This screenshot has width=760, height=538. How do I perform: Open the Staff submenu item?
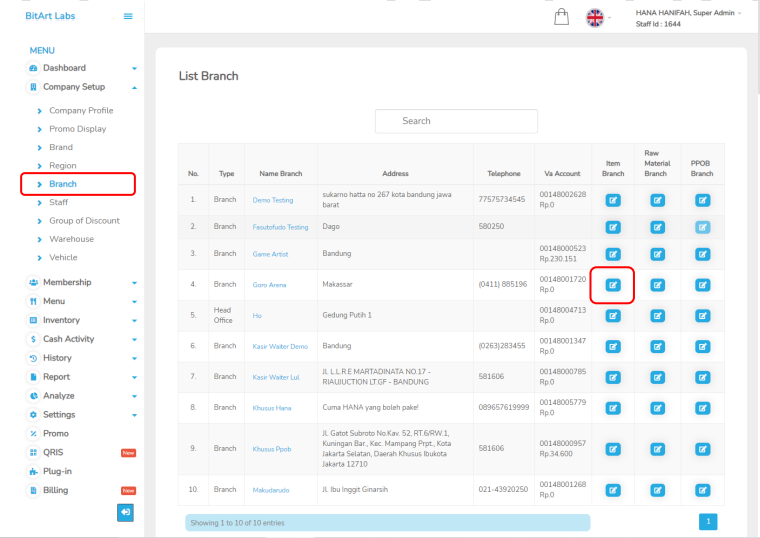59,202
